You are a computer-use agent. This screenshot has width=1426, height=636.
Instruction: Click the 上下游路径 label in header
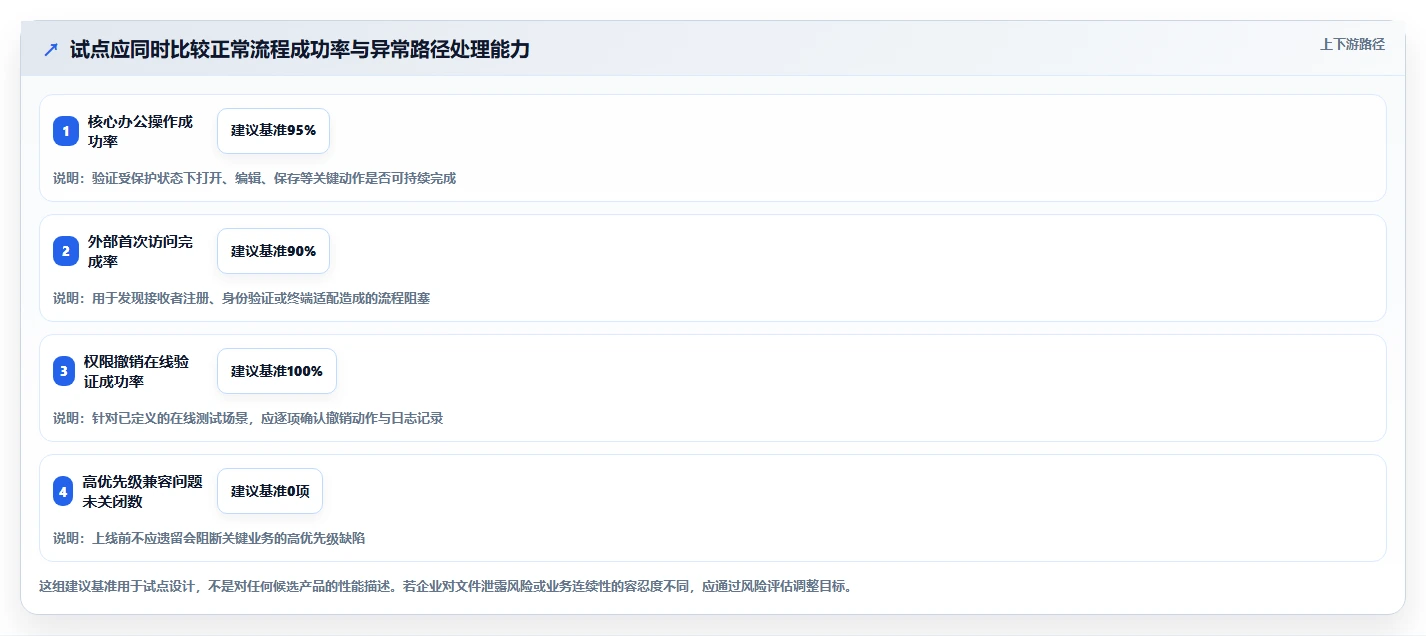pyautogui.click(x=1352, y=44)
